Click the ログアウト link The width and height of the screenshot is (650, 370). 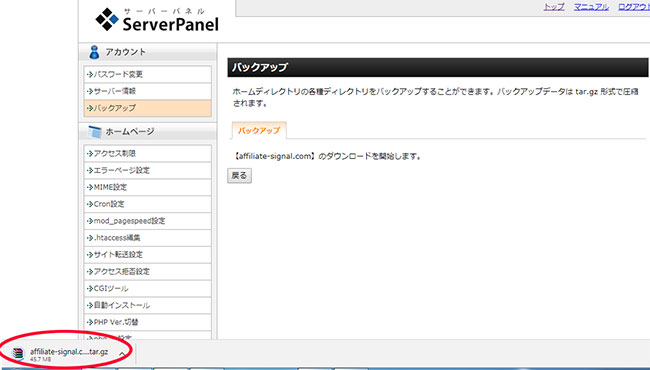tap(634, 7)
